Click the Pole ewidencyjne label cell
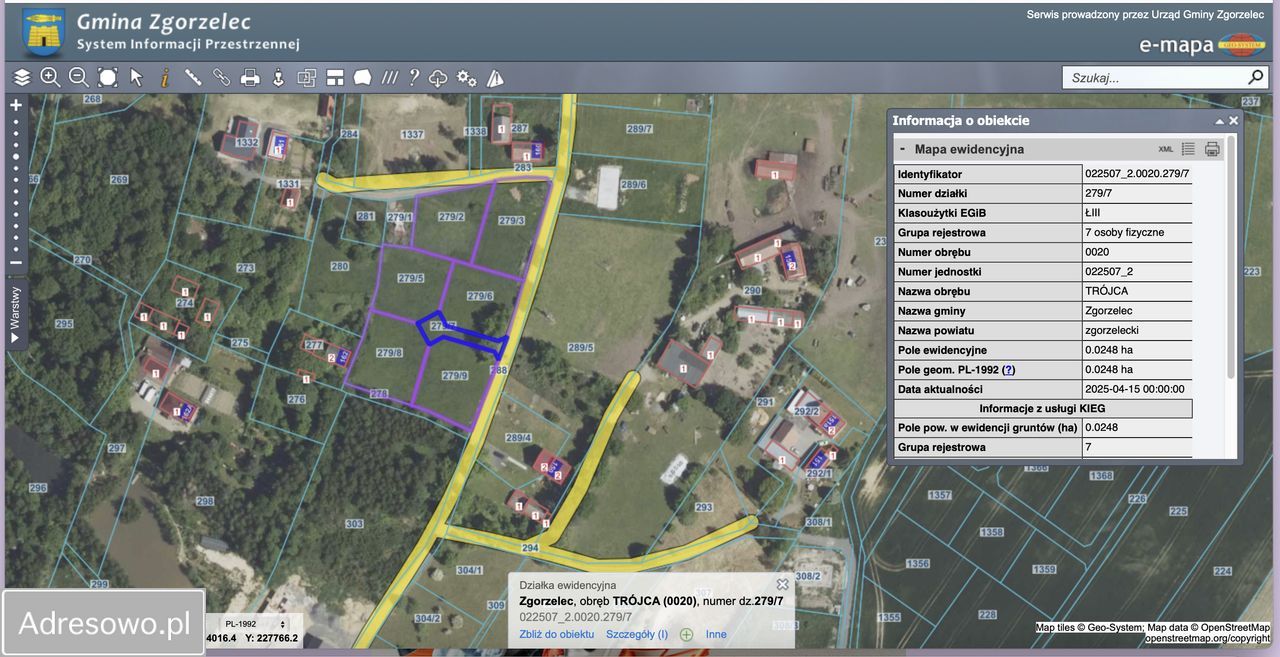Viewport: 1280px width, 657px height. coord(988,350)
